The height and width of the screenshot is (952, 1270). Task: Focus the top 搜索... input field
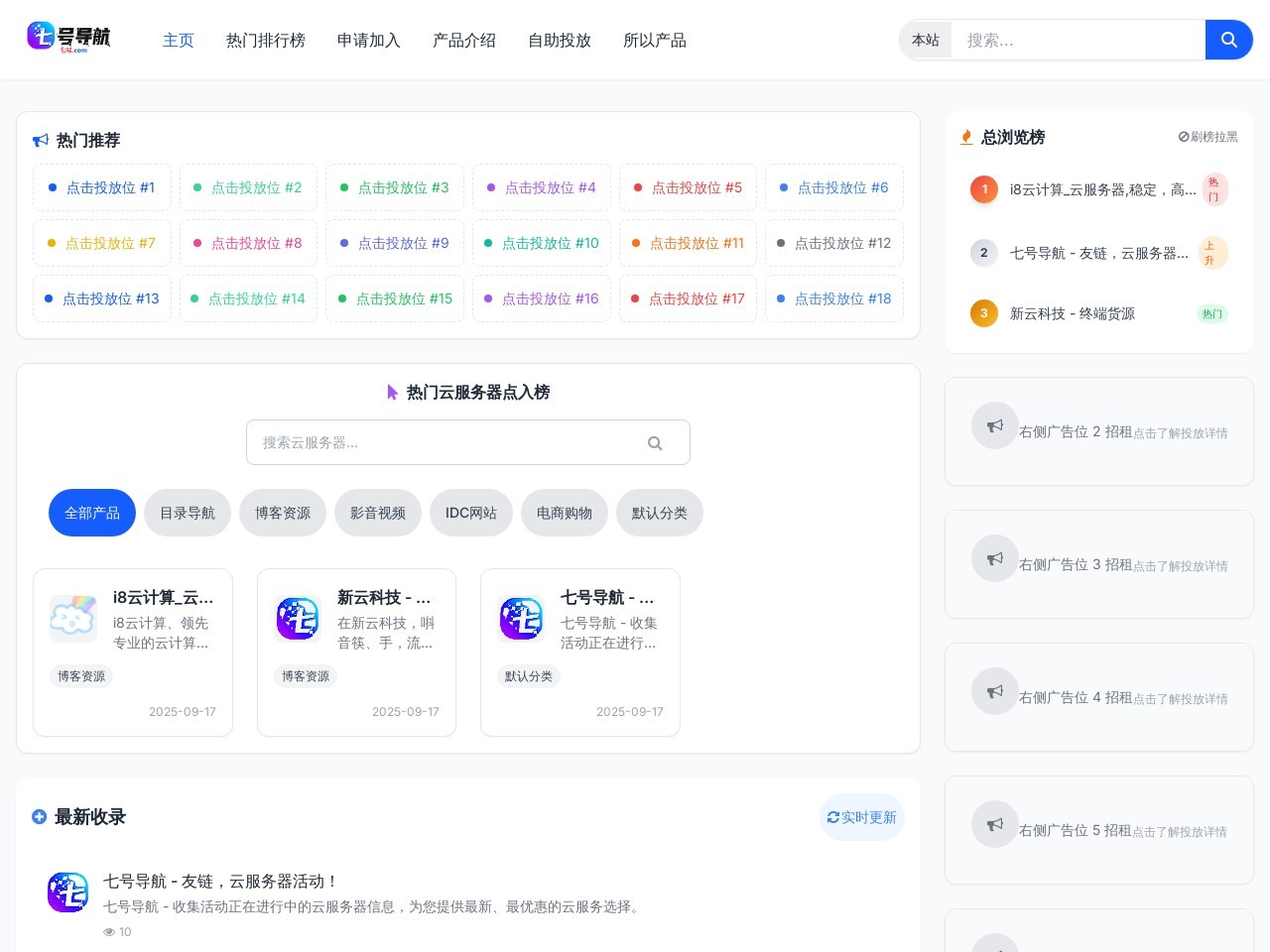pyautogui.click(x=1079, y=40)
